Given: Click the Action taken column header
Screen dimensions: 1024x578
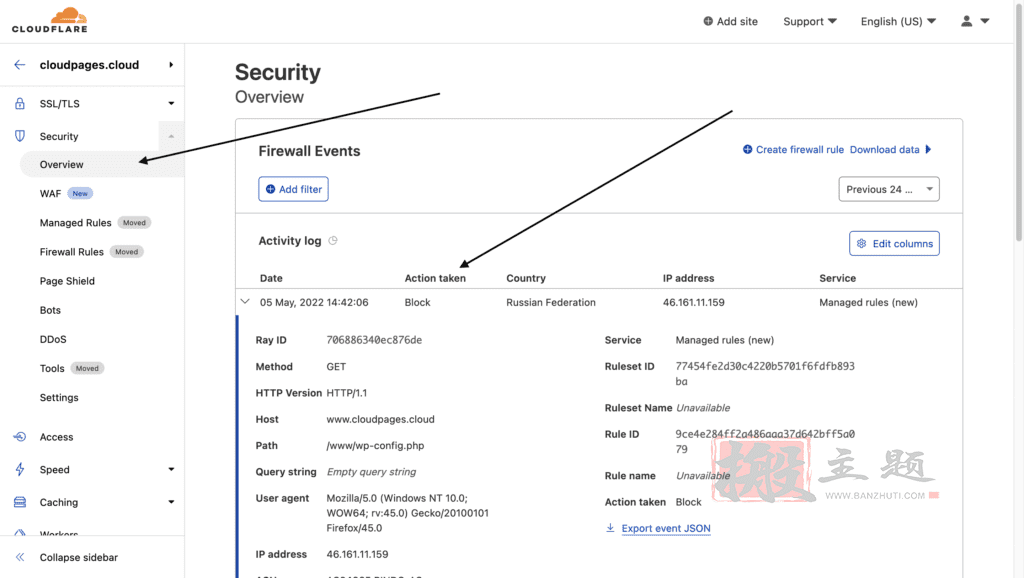Looking at the screenshot, I should (x=435, y=278).
